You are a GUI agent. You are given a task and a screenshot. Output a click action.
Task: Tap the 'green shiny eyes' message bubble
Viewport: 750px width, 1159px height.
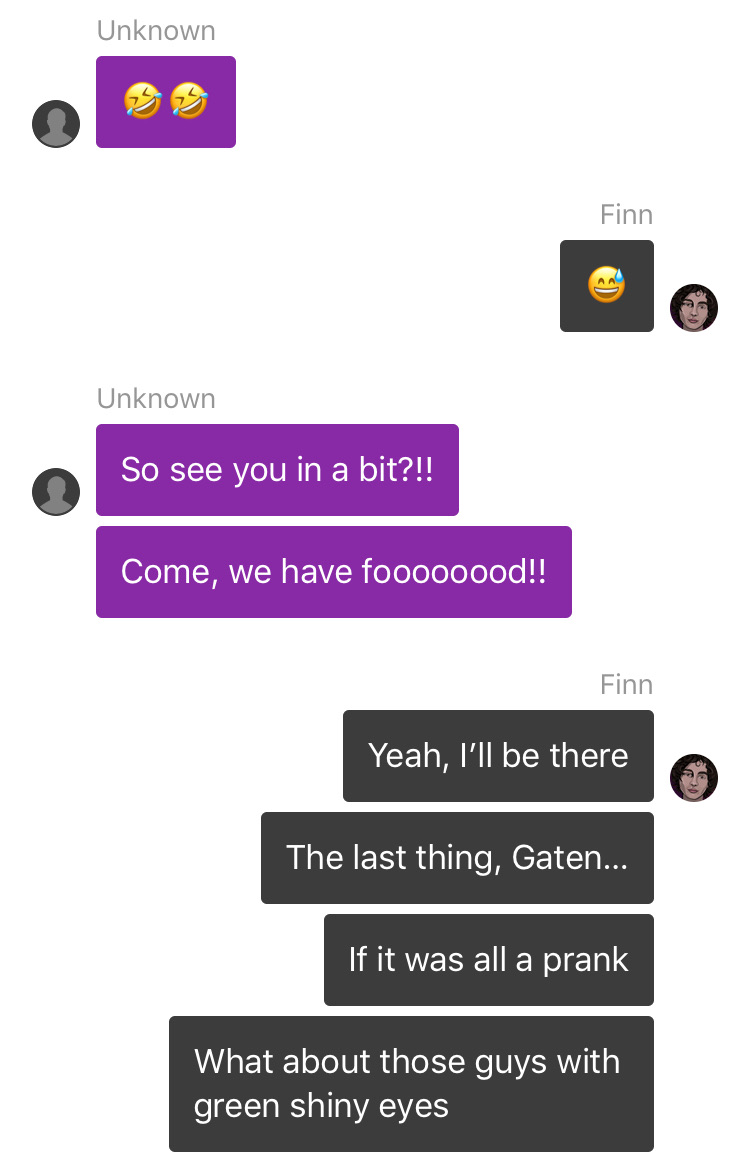point(412,1084)
